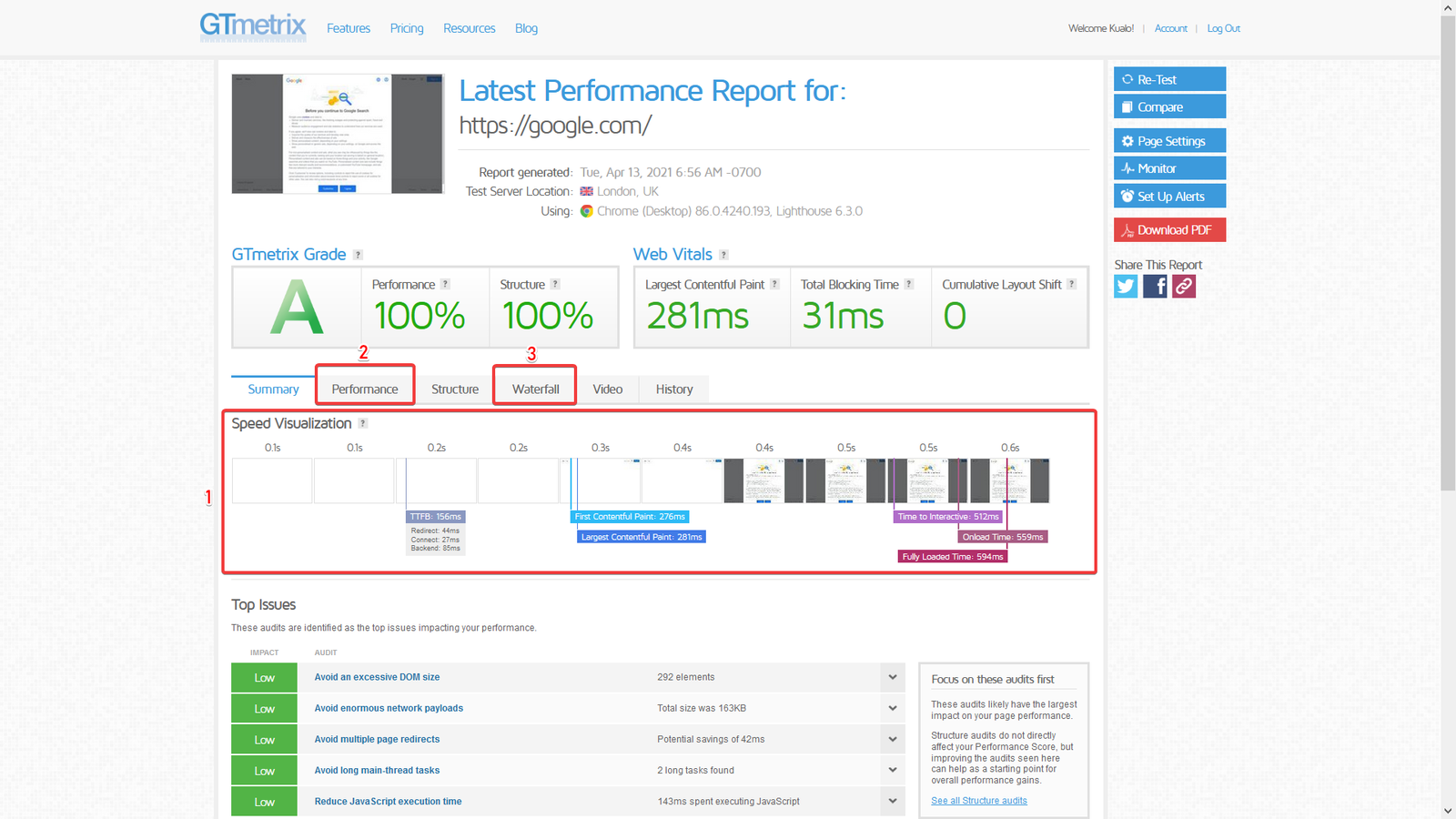Switch to the Performance tab
1456x819 pixels.
(365, 389)
